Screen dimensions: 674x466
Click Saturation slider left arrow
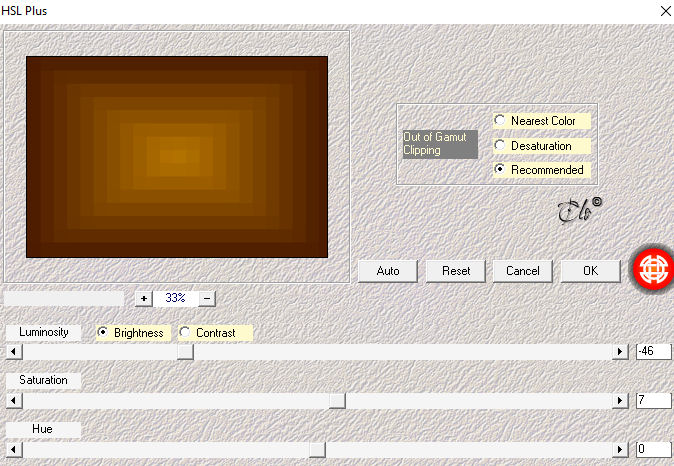click(14, 401)
